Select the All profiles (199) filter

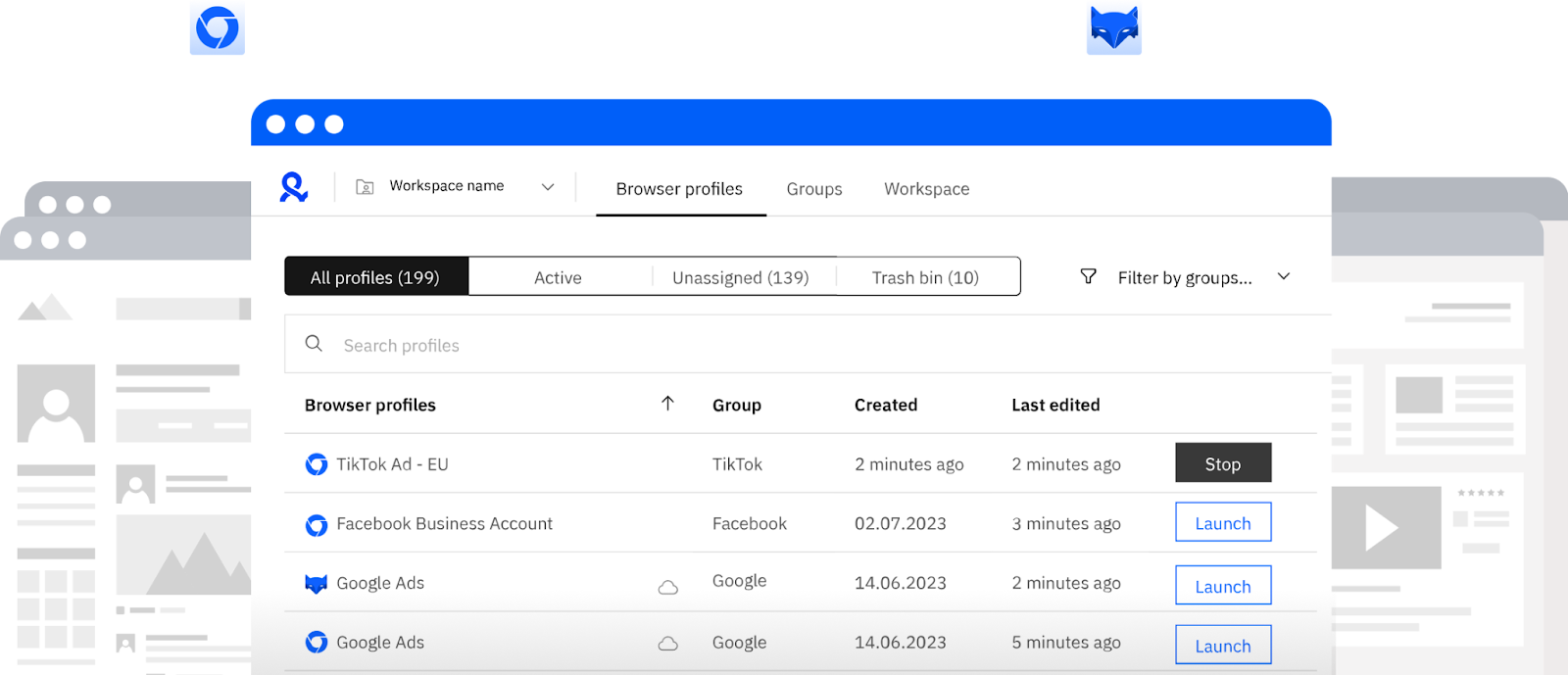376,277
